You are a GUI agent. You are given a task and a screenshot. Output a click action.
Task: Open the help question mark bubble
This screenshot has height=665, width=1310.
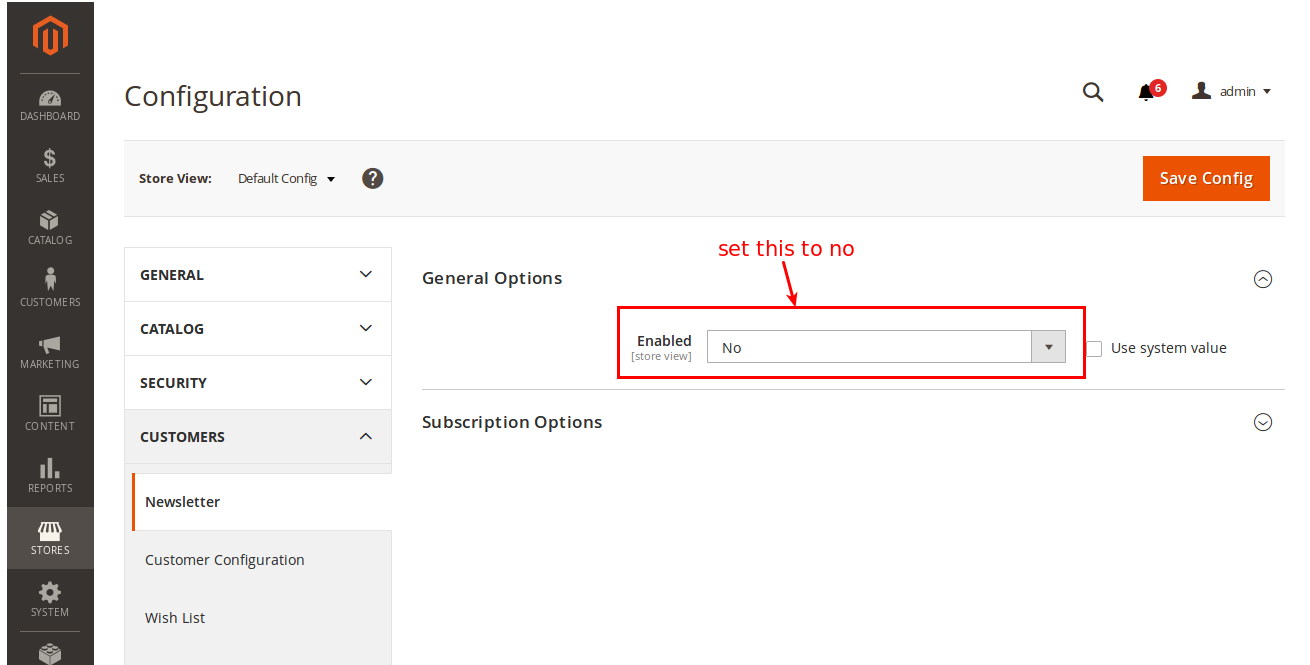372,178
